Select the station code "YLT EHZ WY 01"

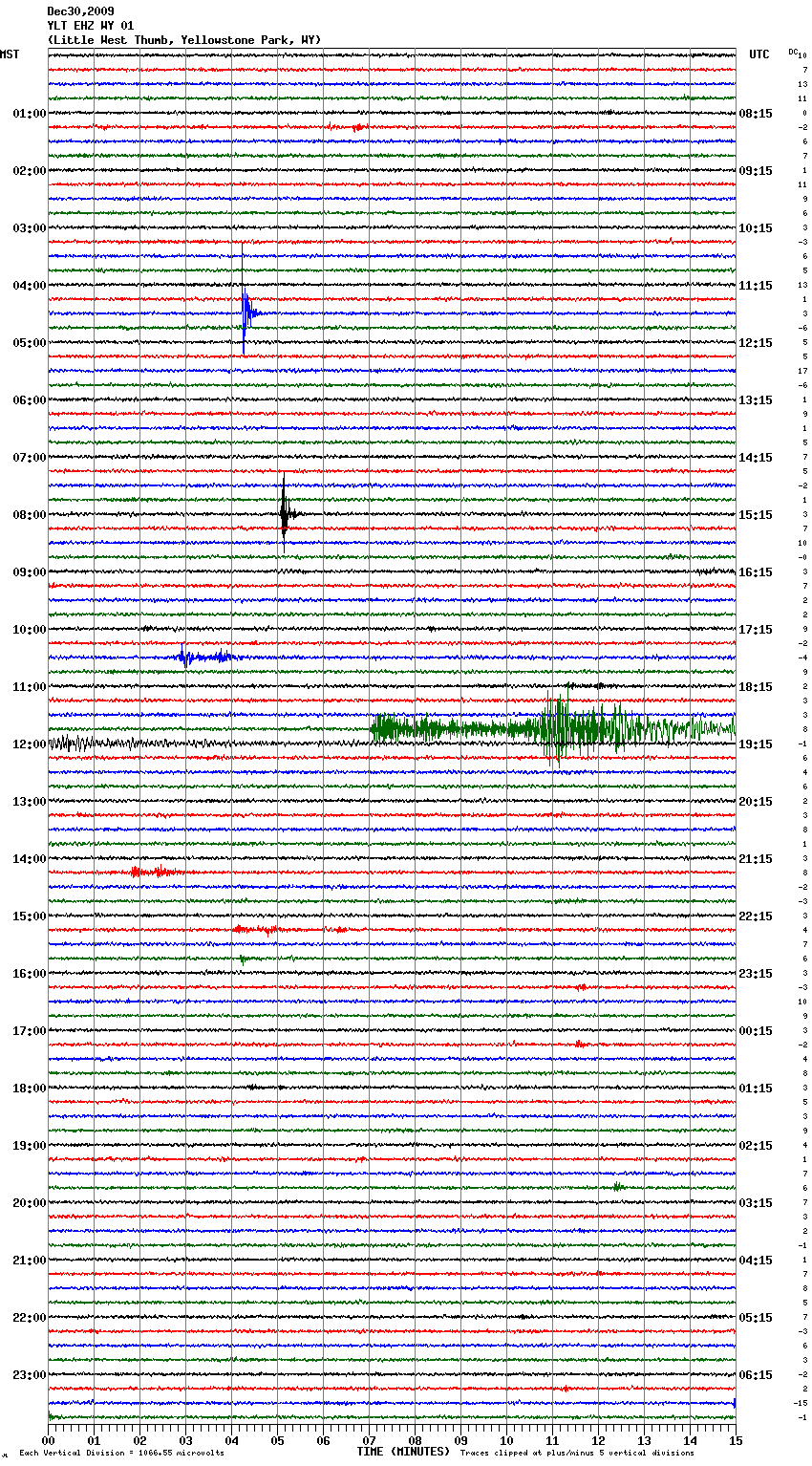tap(91, 26)
